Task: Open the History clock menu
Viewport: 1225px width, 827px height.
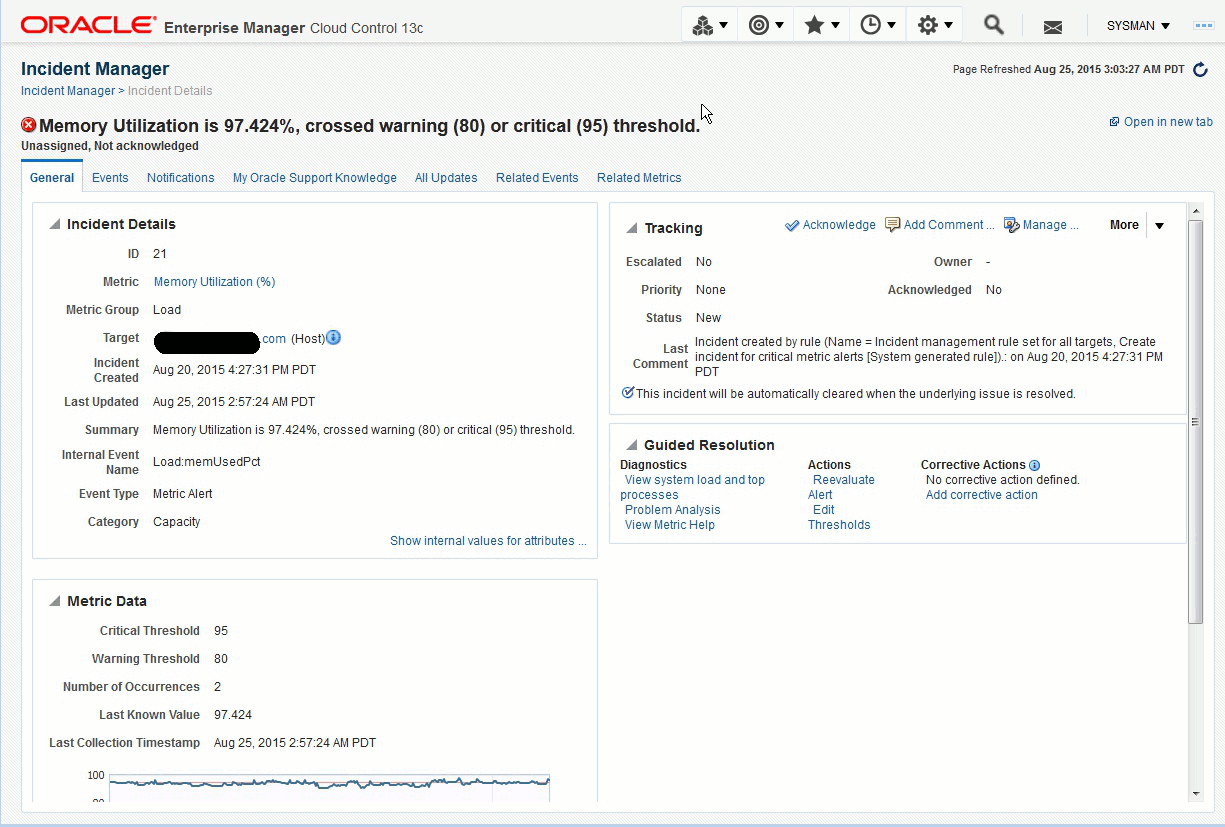Action: coord(878,26)
